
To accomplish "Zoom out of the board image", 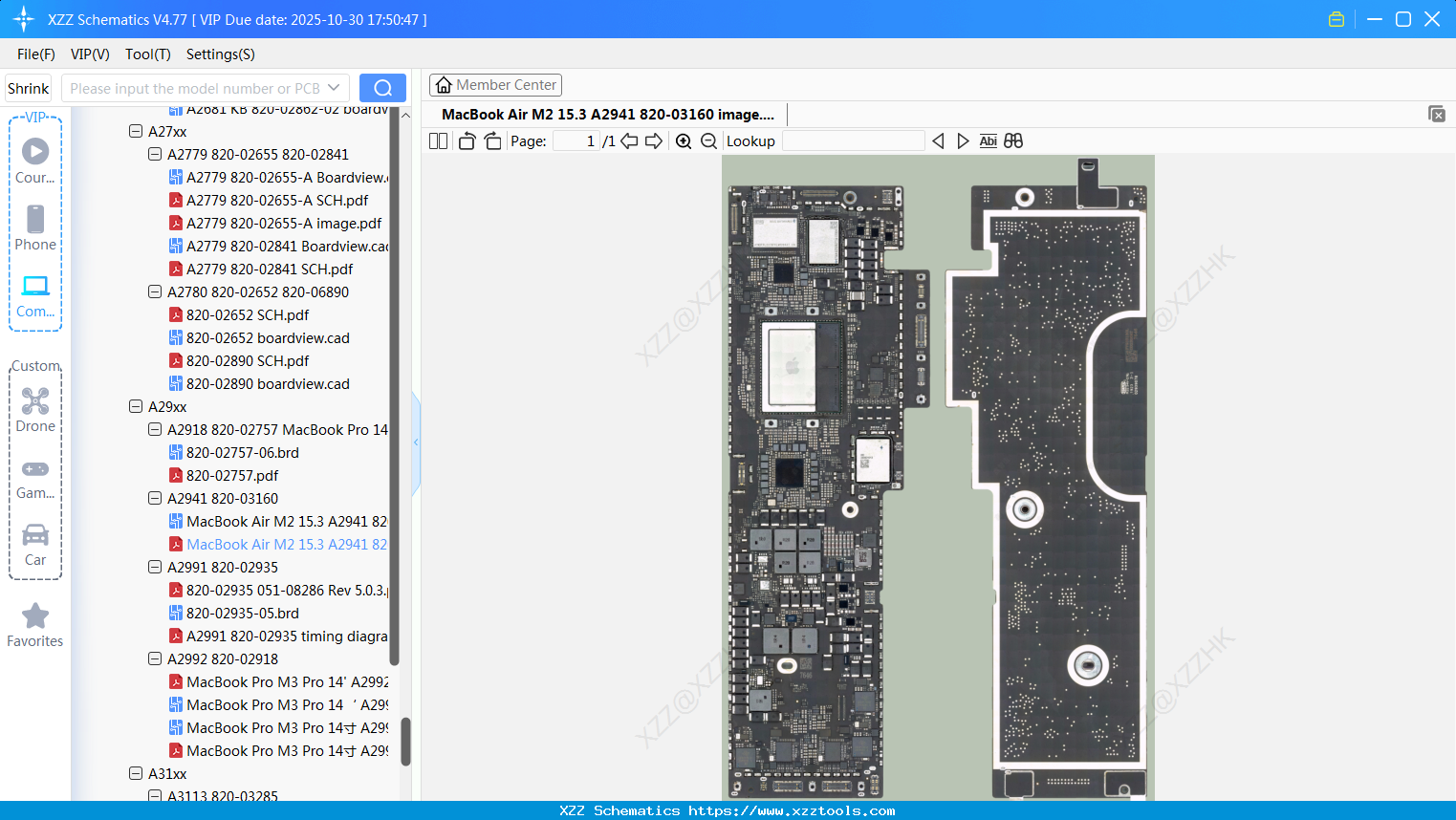I will coord(708,141).
